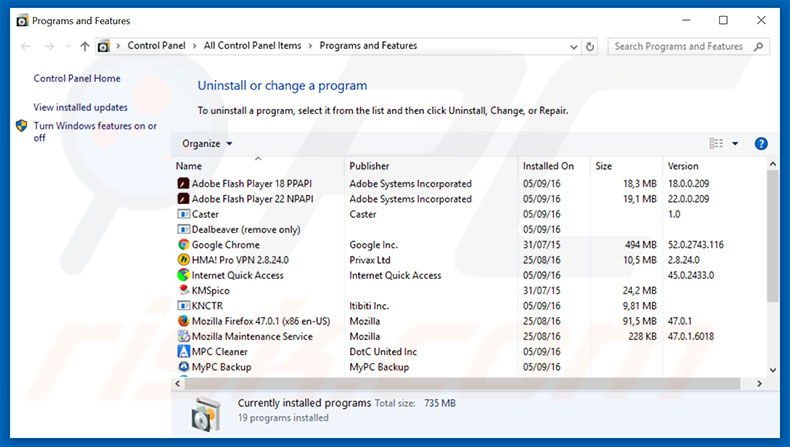Go up one level with up arrow
The height and width of the screenshot is (447, 790).
pos(85,46)
